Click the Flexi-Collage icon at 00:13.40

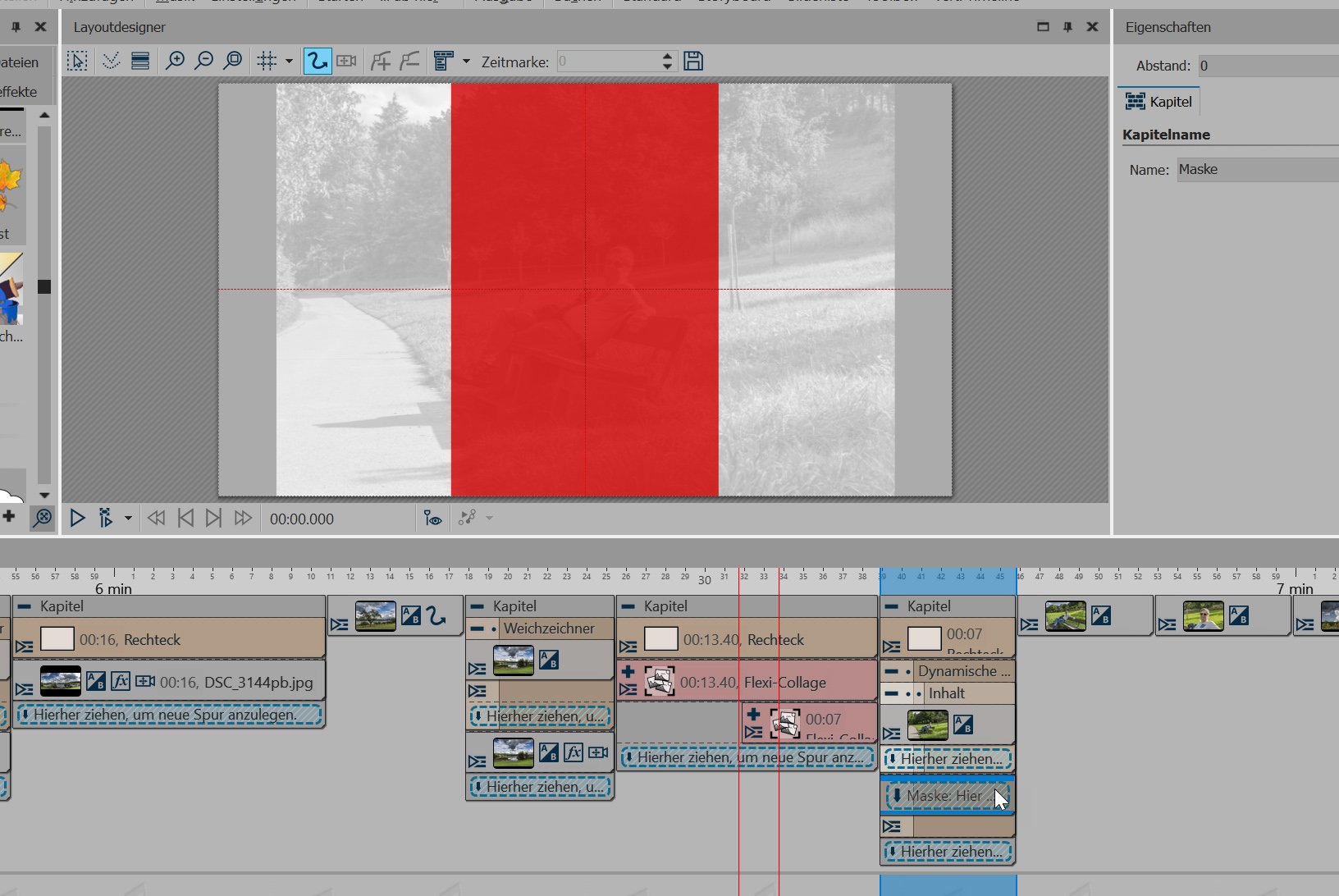click(x=660, y=682)
